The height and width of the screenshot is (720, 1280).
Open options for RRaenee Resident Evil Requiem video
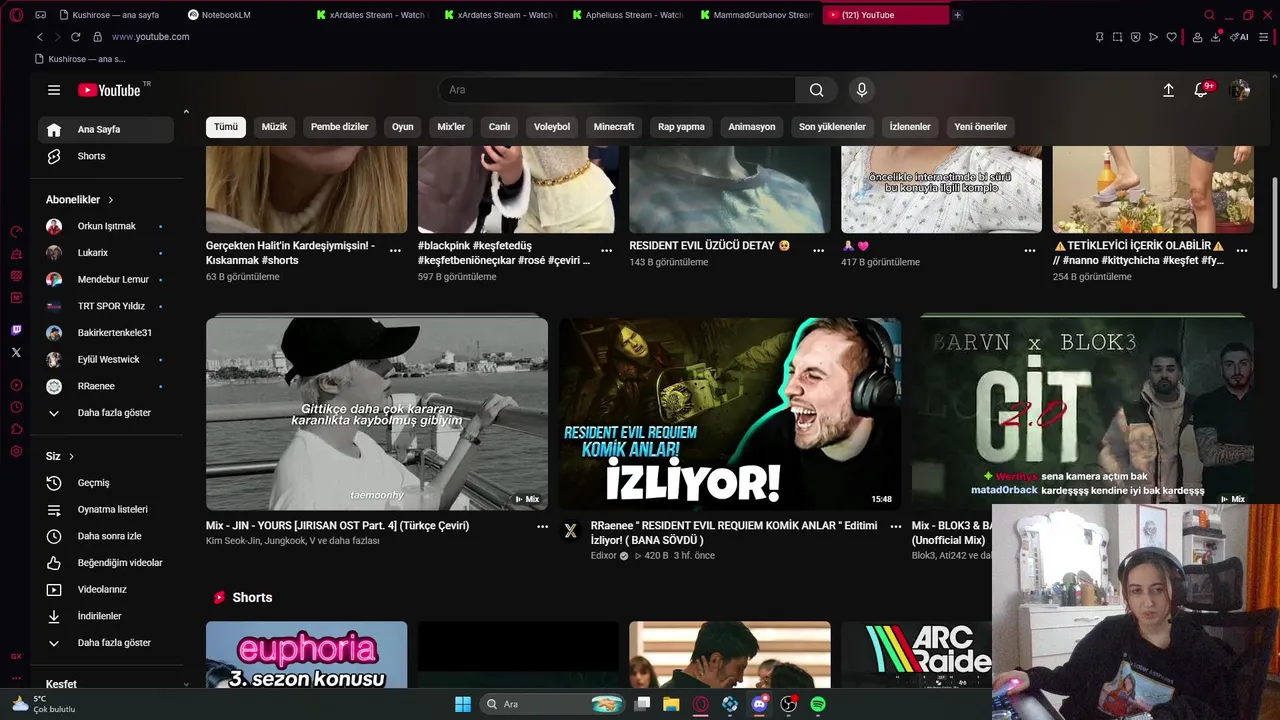click(896, 526)
